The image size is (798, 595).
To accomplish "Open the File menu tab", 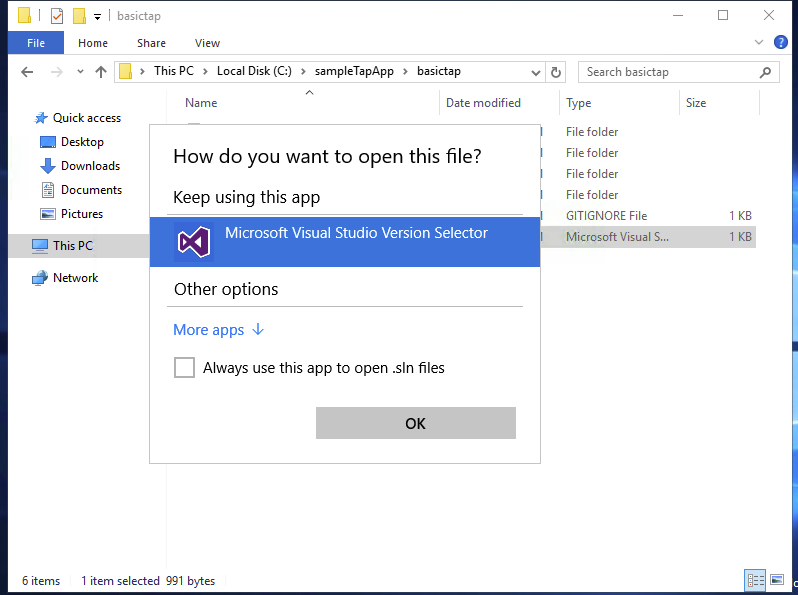I will coord(36,43).
